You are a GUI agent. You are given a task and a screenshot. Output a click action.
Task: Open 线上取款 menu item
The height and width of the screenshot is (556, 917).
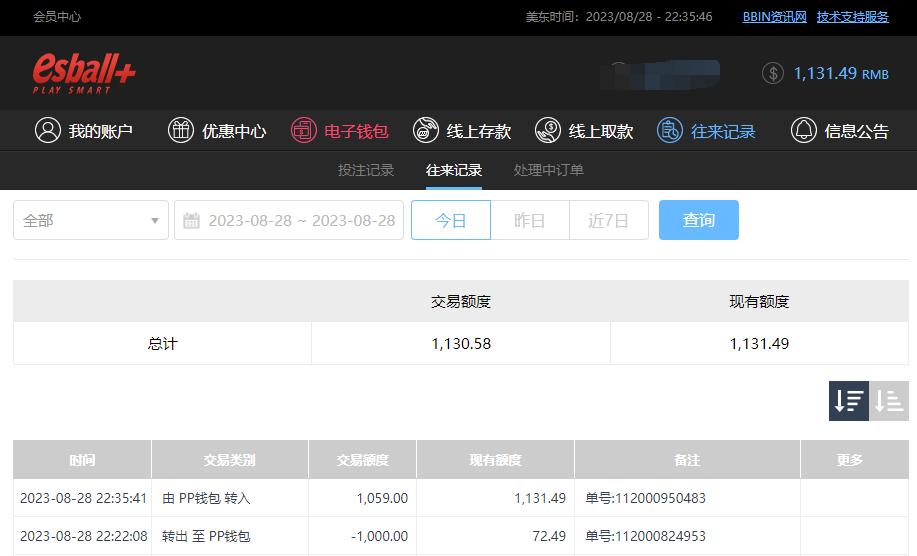584,130
